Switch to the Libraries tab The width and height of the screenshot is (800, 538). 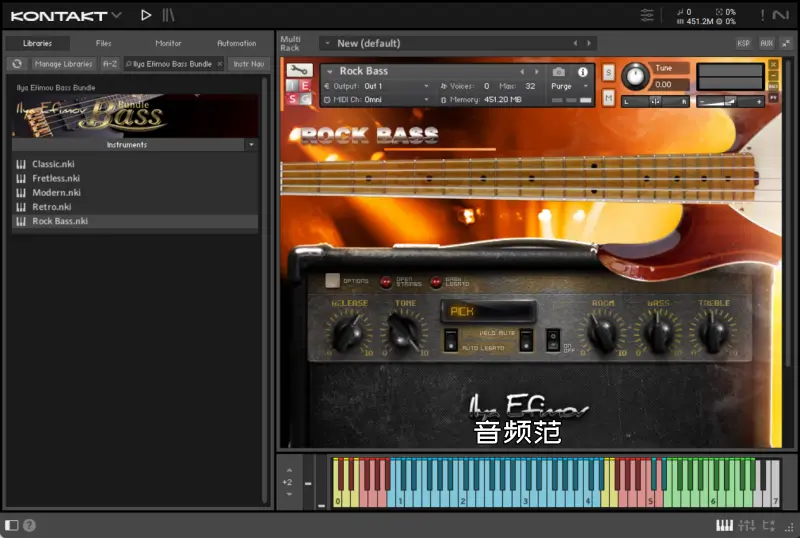pyautogui.click(x=37, y=43)
